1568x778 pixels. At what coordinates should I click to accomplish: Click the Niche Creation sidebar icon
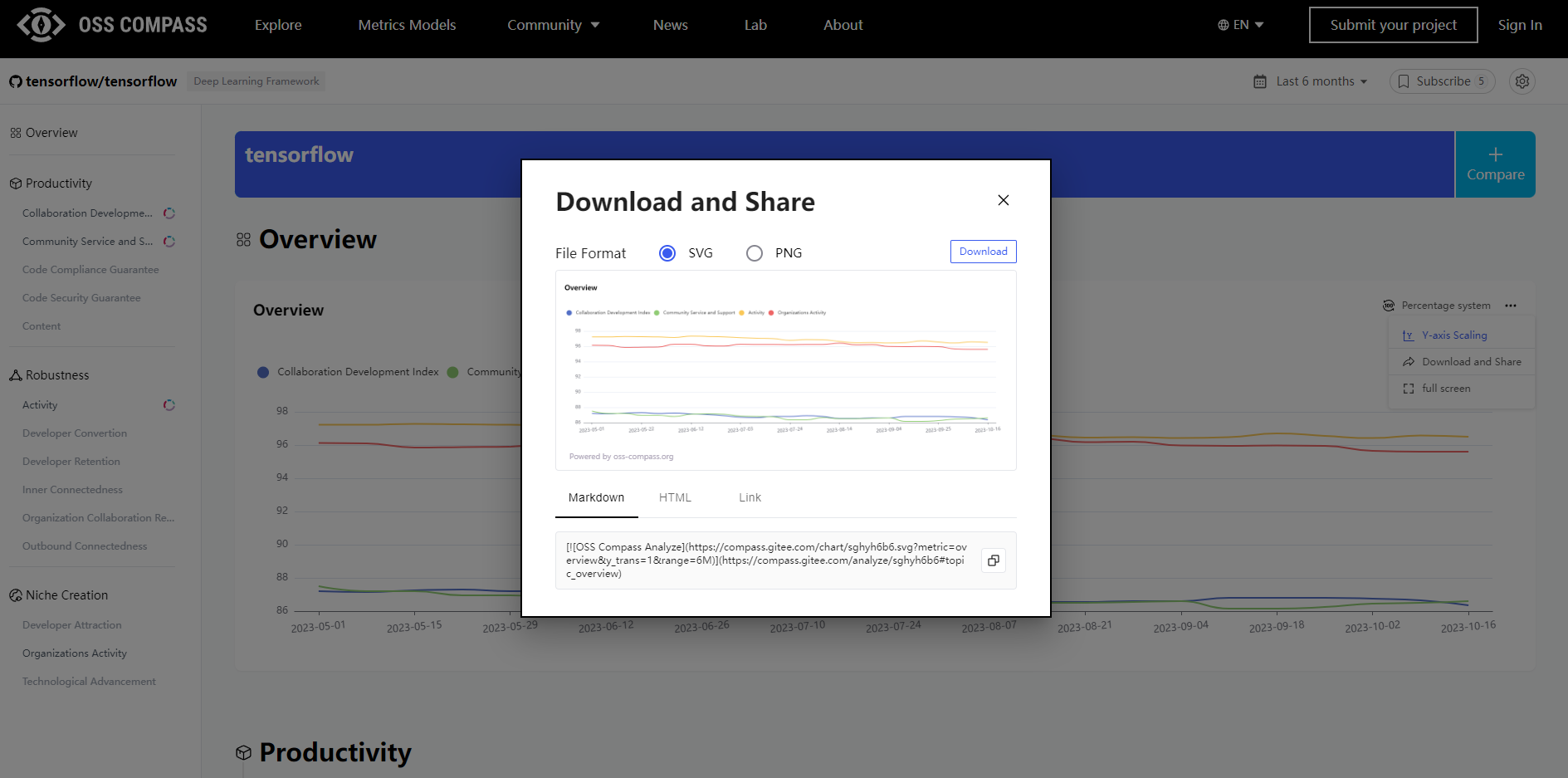click(16, 595)
